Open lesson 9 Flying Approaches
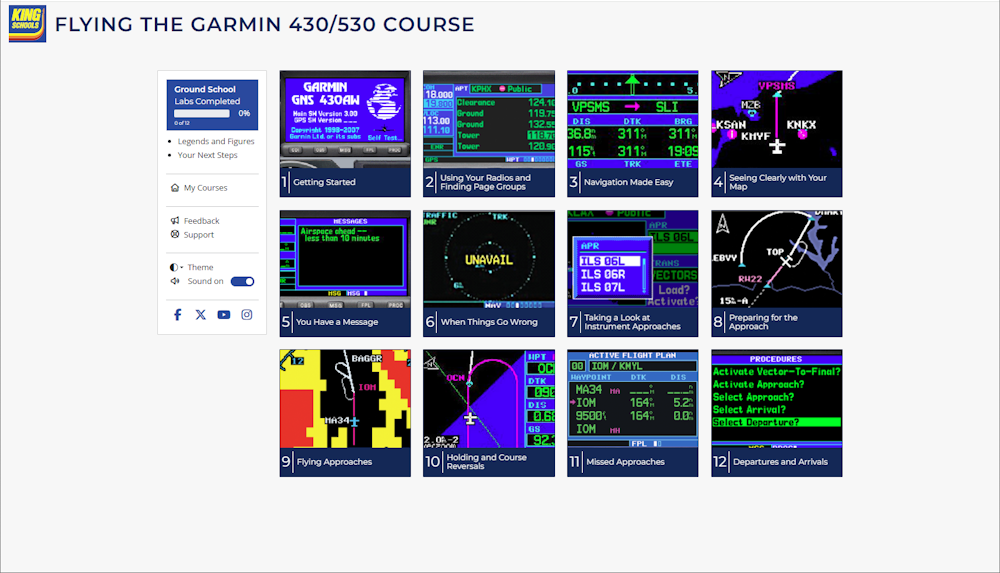This screenshot has width=1000, height=573. coord(345,413)
